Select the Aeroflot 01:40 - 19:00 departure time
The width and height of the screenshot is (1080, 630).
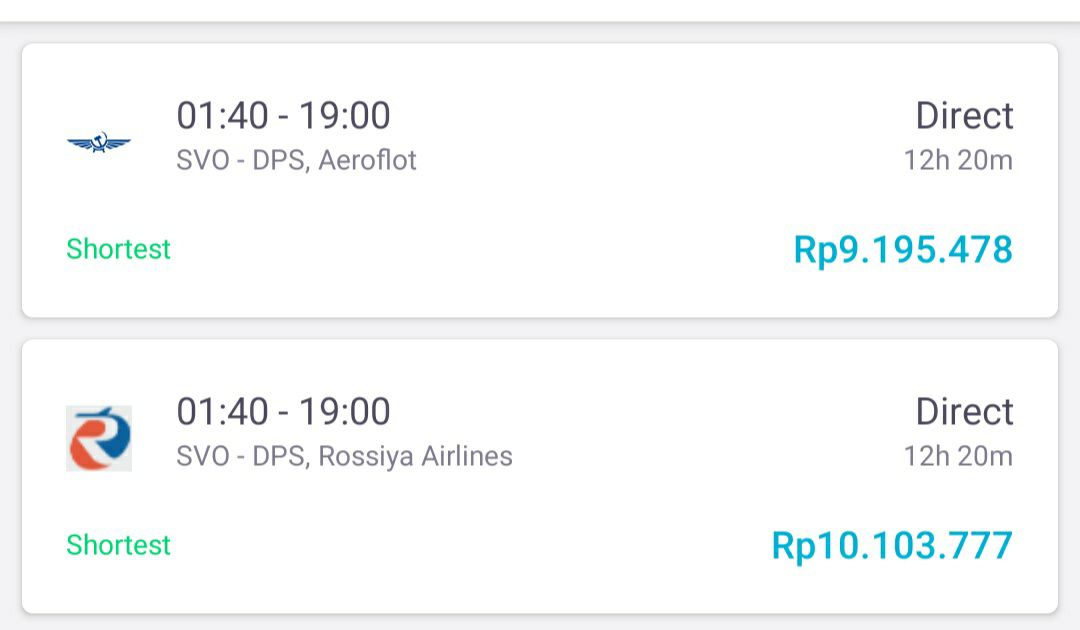point(283,115)
